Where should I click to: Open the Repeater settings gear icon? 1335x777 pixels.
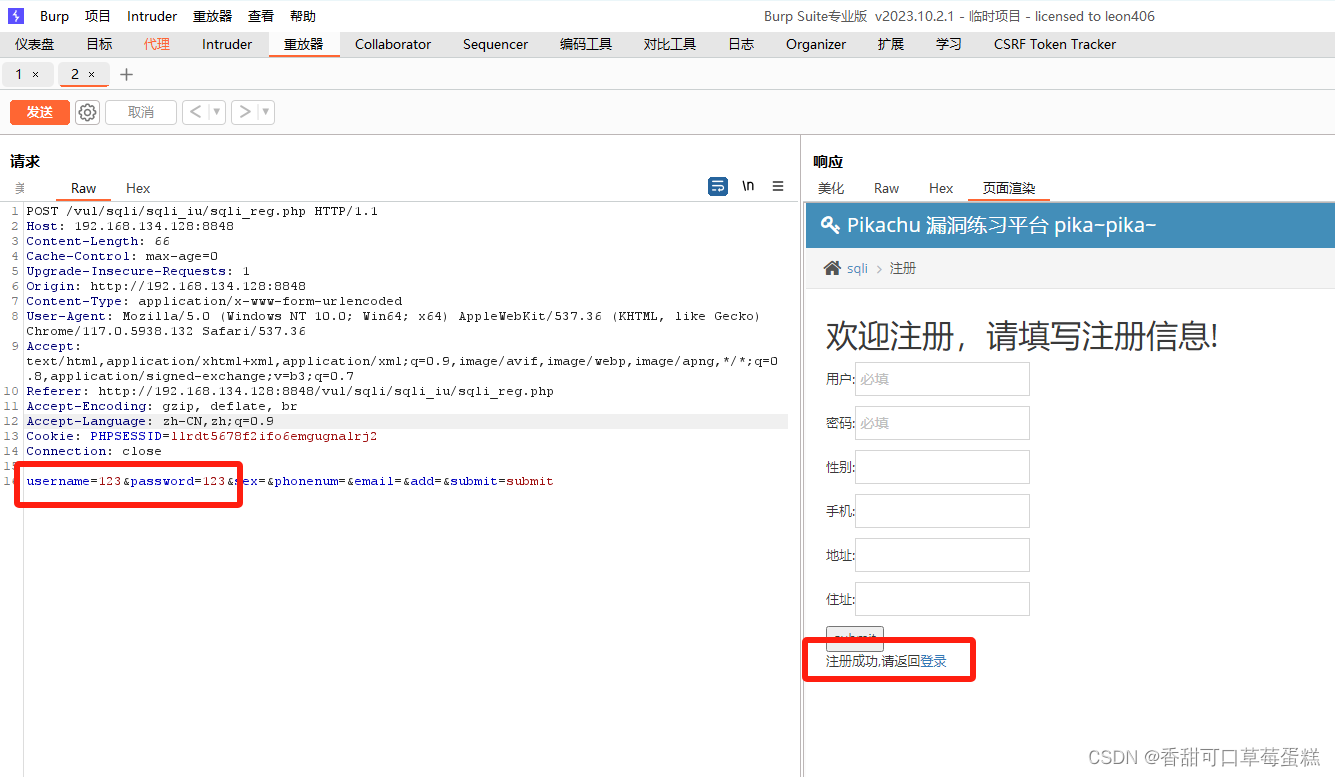88,112
